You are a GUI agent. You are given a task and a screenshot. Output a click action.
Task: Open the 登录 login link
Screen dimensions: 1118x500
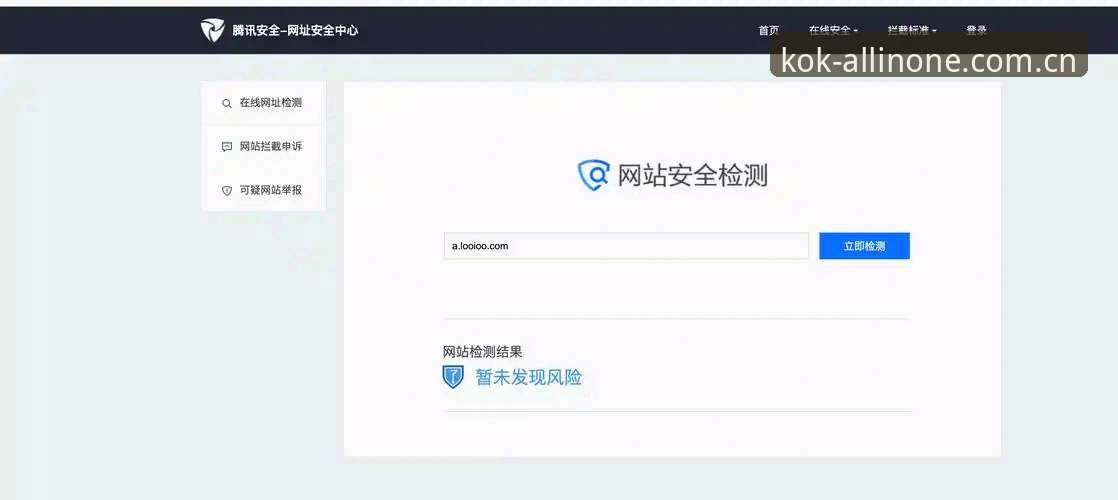pyautogui.click(x=976, y=31)
